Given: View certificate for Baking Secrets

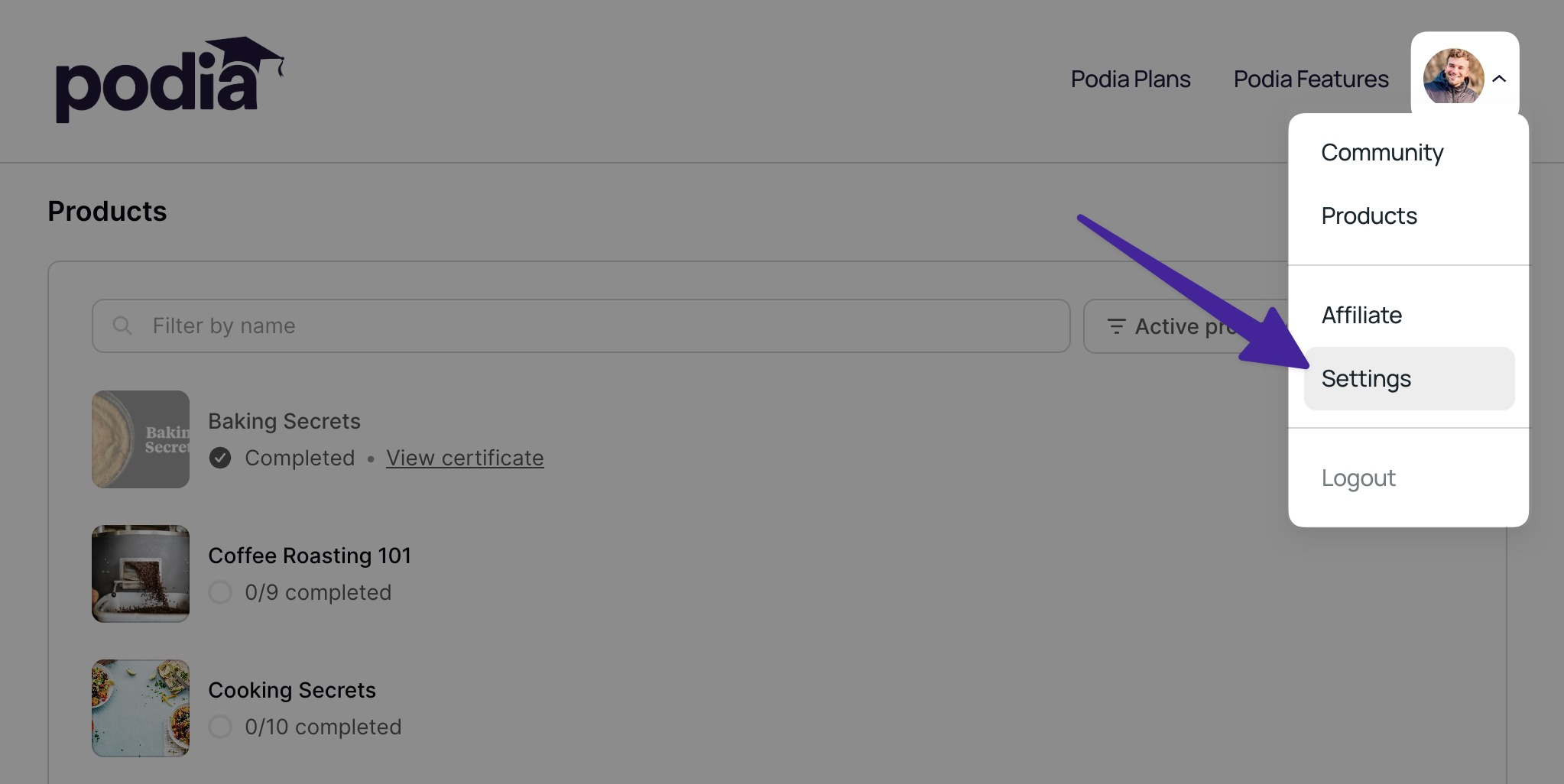Looking at the screenshot, I should tap(465, 458).
